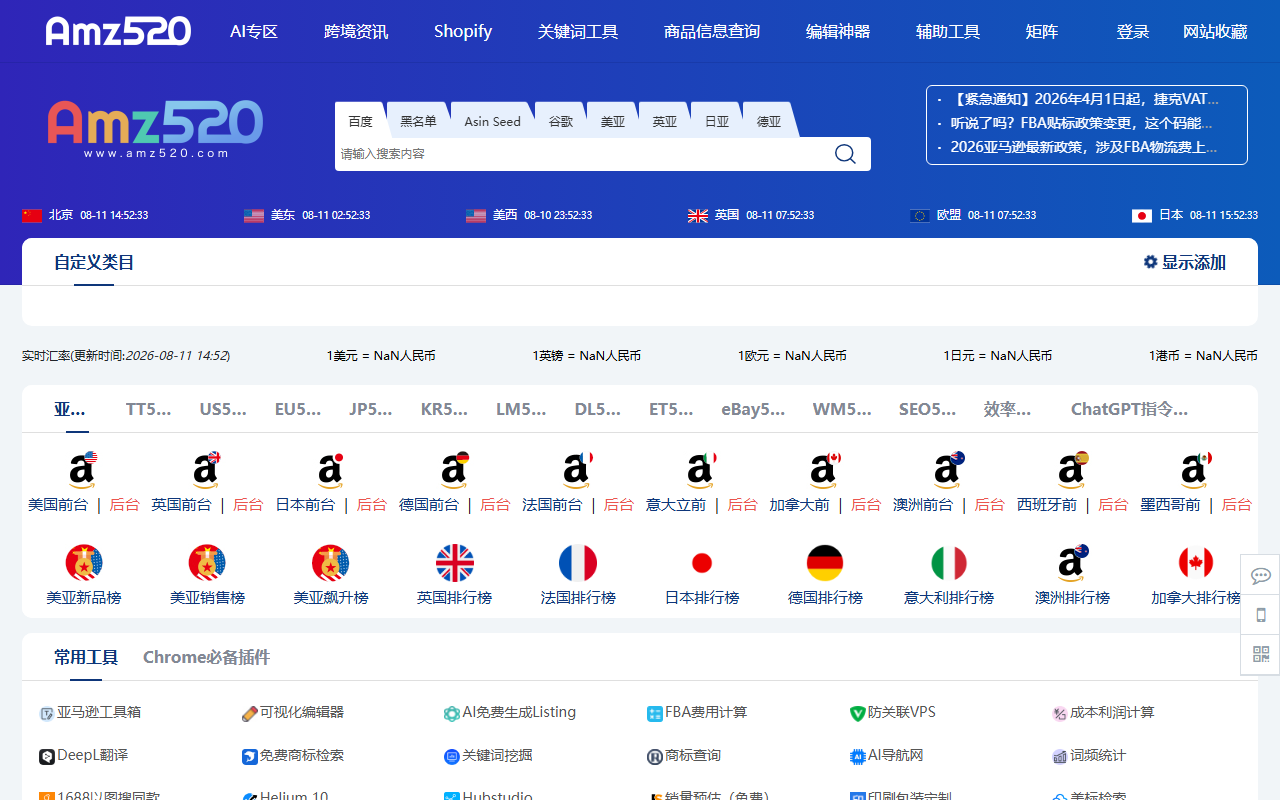The height and width of the screenshot is (800, 1280).
Task: Open the 辅助工具 menu
Action: coord(948,31)
